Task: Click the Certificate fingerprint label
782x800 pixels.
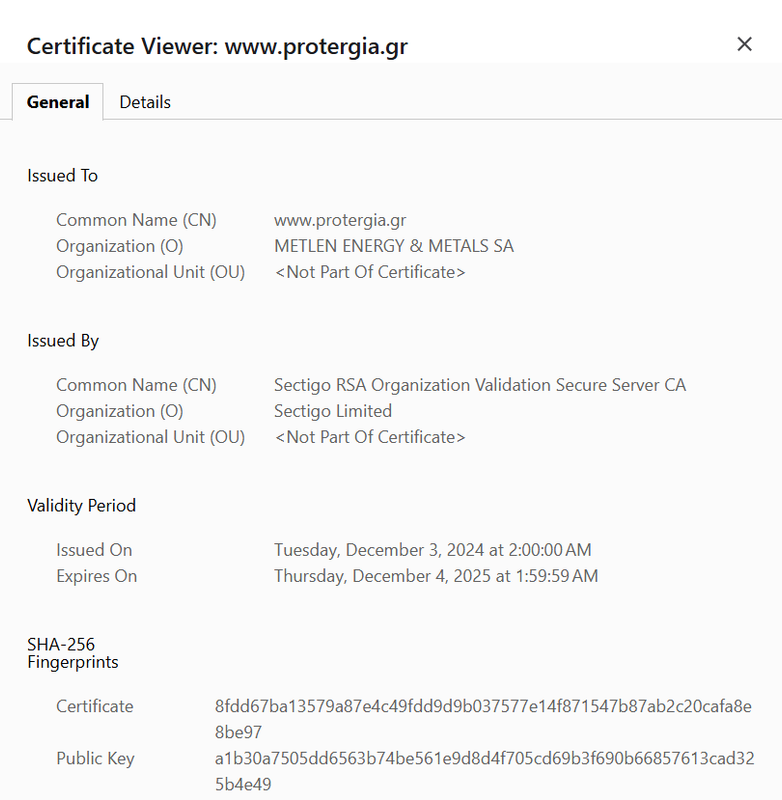Action: pos(94,706)
